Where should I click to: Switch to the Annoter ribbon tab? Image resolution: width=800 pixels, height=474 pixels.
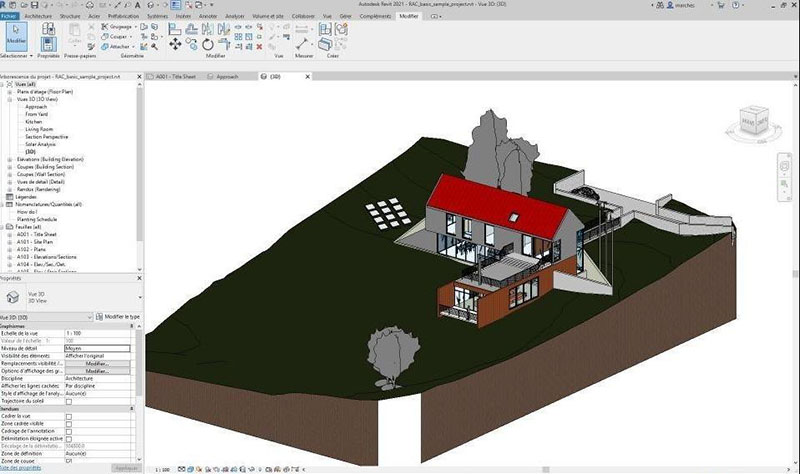pyautogui.click(x=208, y=16)
